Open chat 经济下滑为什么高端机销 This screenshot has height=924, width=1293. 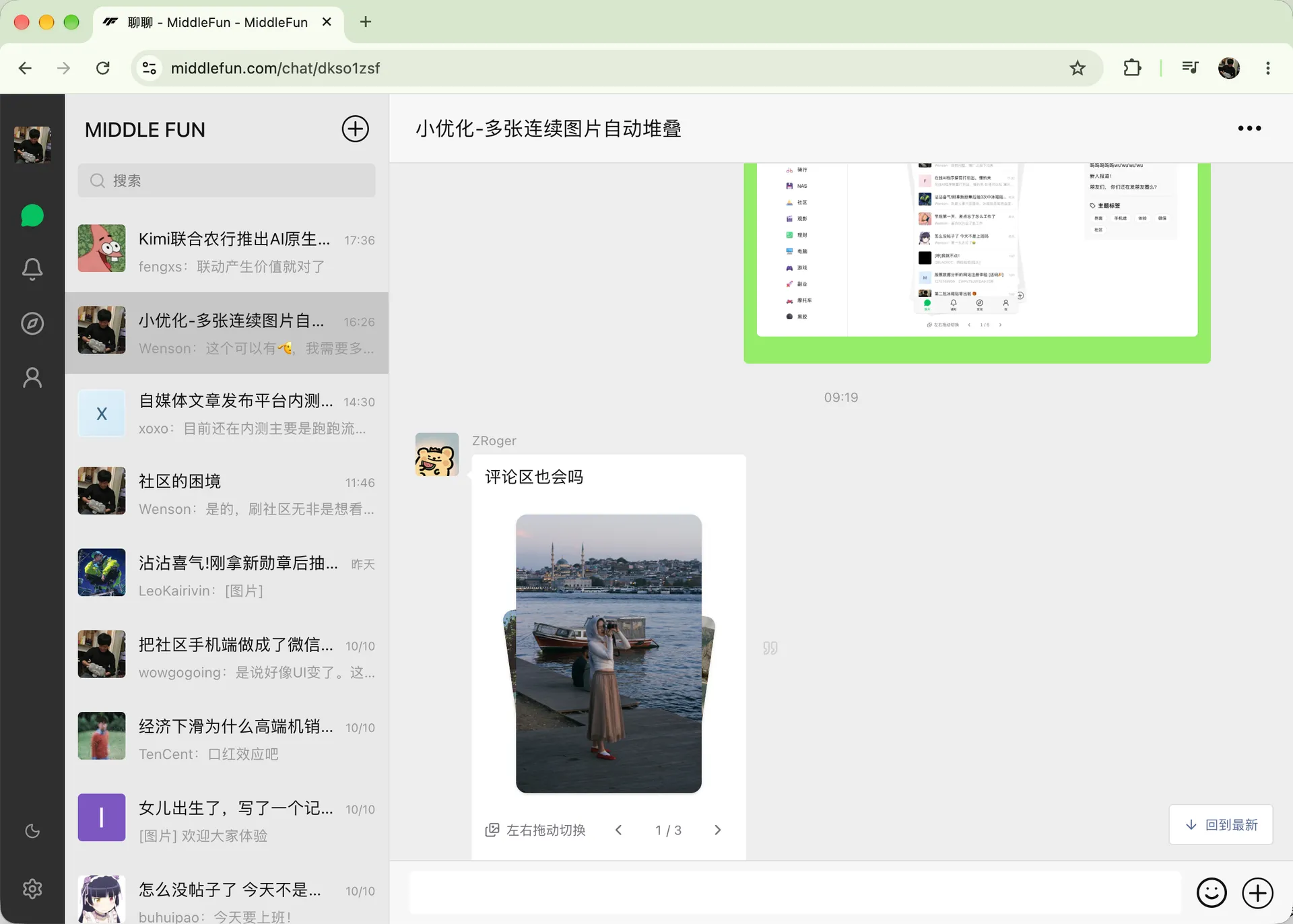(x=226, y=739)
